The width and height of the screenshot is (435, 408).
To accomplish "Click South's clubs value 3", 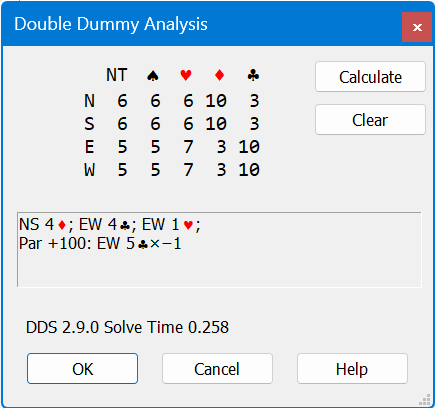I will [x=254, y=124].
